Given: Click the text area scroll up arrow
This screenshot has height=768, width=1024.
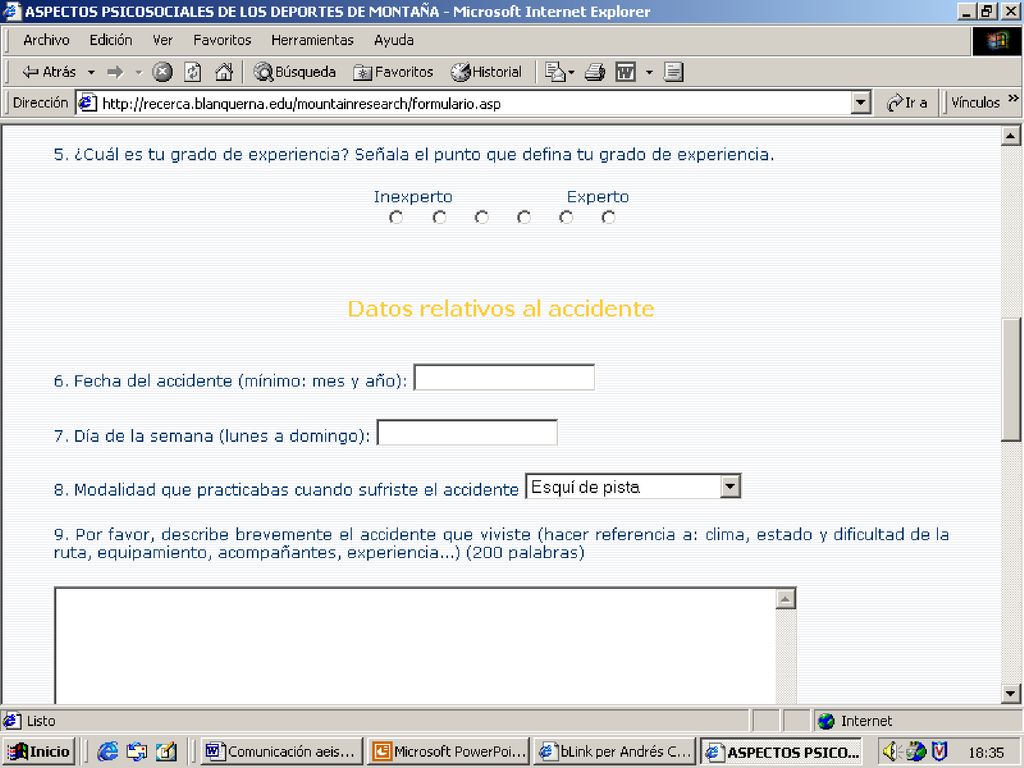Looking at the screenshot, I should [786, 599].
